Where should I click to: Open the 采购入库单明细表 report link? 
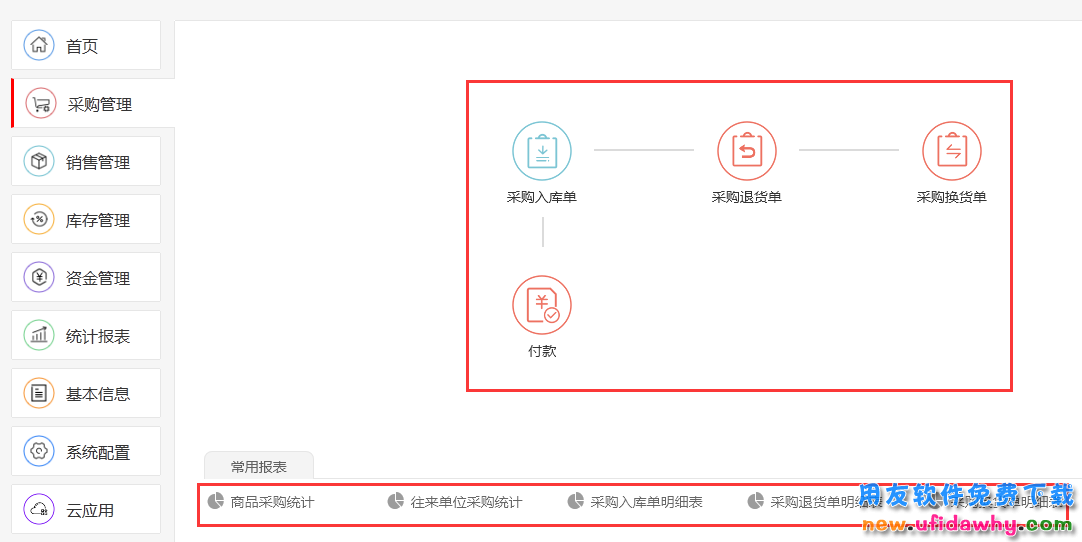coord(645,502)
